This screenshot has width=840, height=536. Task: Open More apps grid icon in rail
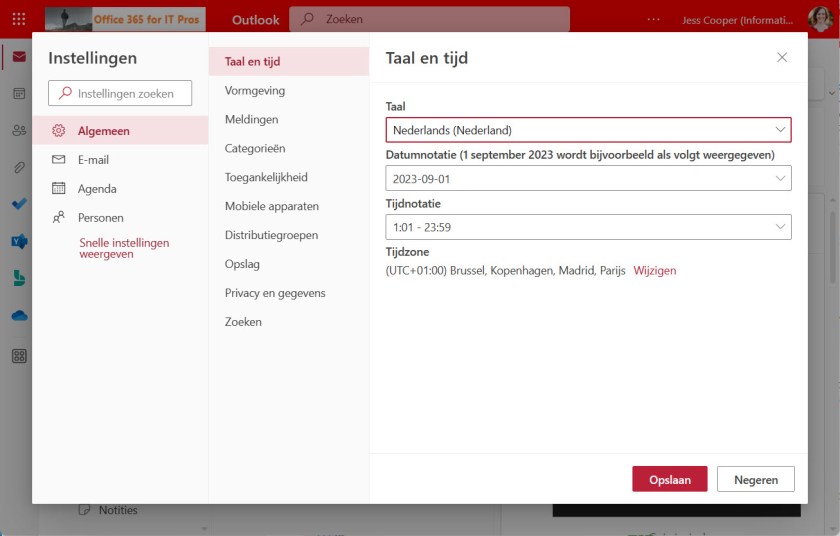[19, 356]
